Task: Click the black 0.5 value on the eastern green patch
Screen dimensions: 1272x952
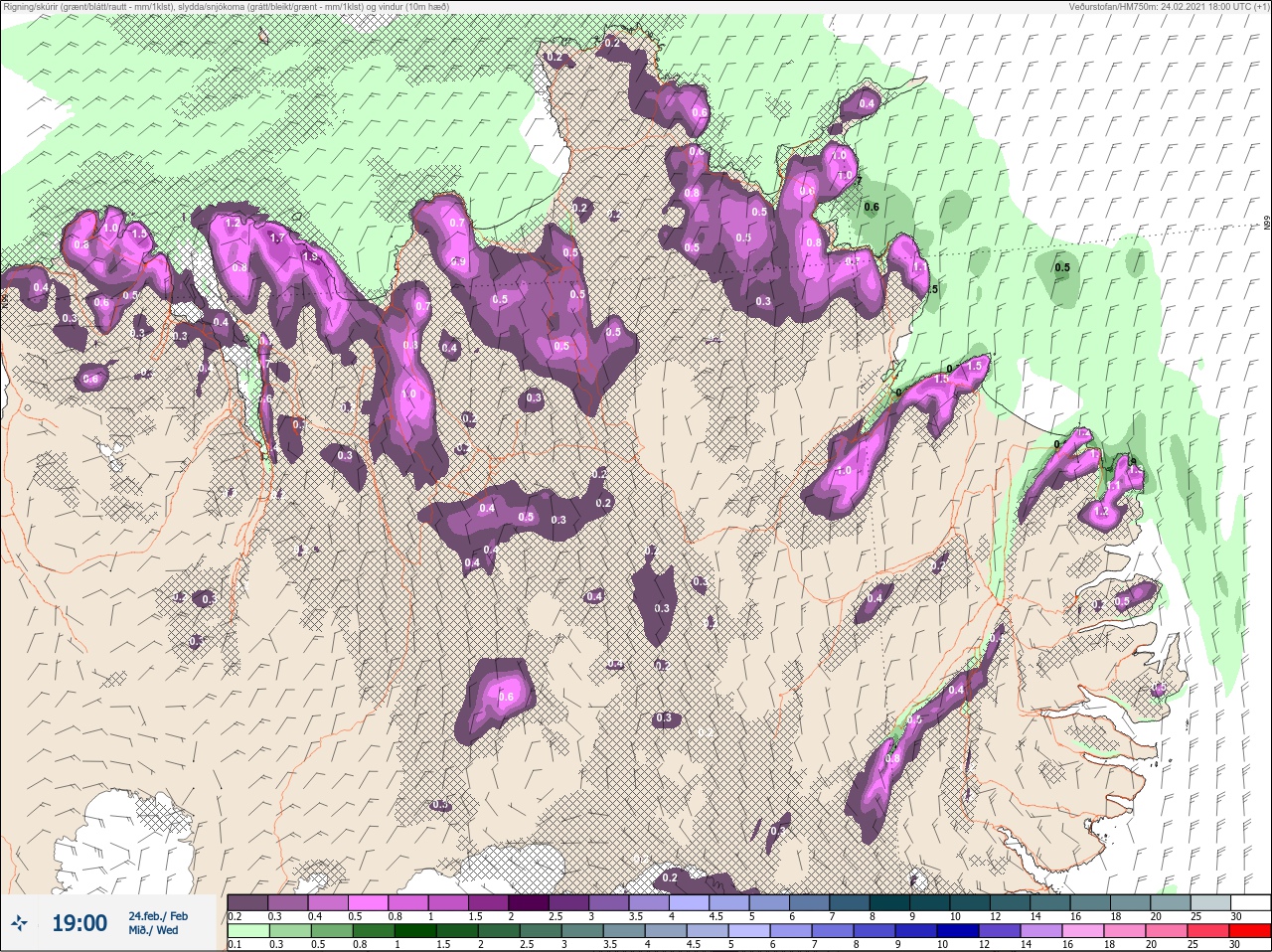Action: click(1062, 267)
